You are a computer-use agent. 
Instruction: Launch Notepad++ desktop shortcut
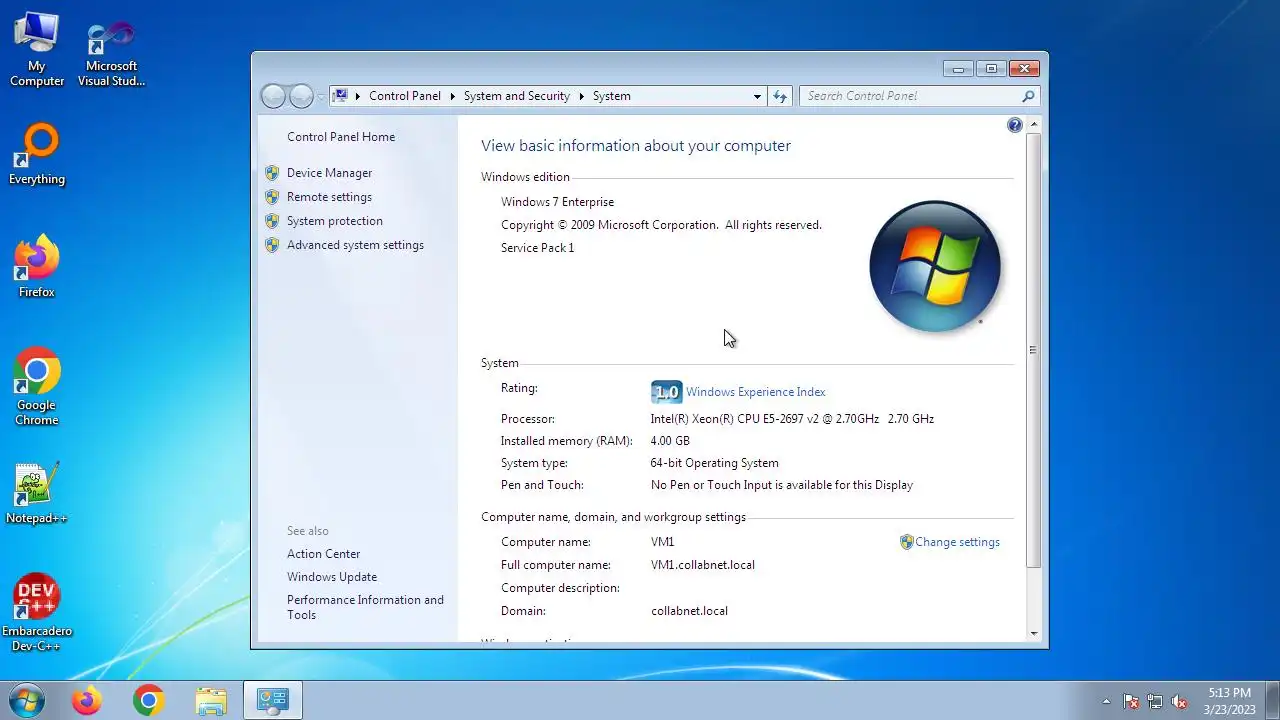tap(37, 493)
